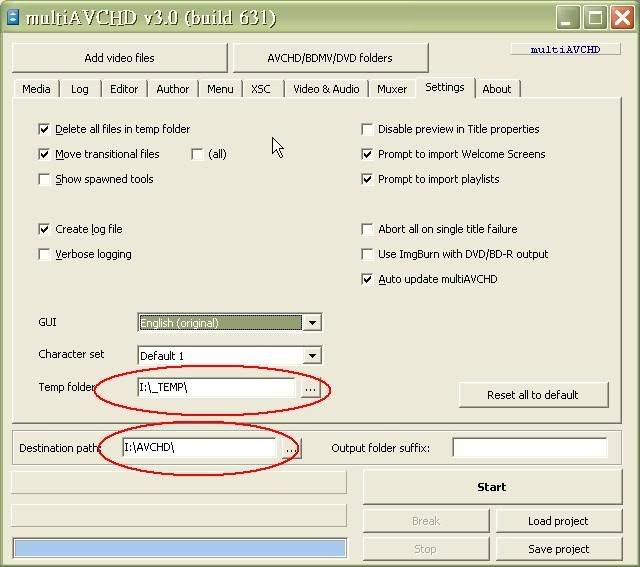Open the Character set dropdown
Image resolution: width=640 pixels, height=567 pixels.
(x=312, y=356)
